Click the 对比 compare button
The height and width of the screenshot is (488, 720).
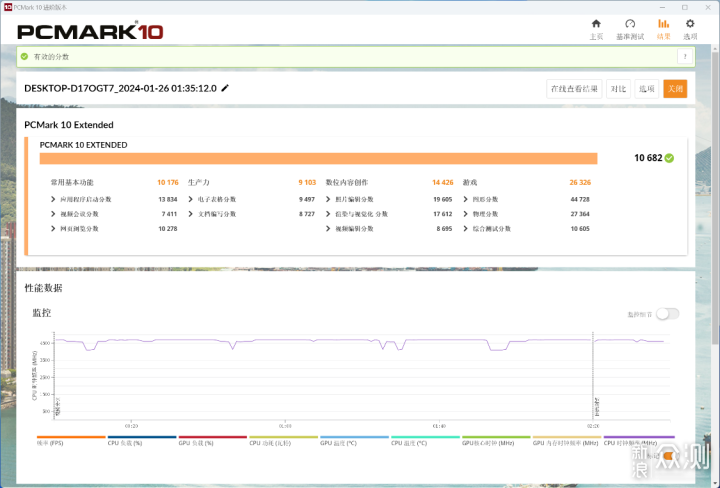(618, 89)
